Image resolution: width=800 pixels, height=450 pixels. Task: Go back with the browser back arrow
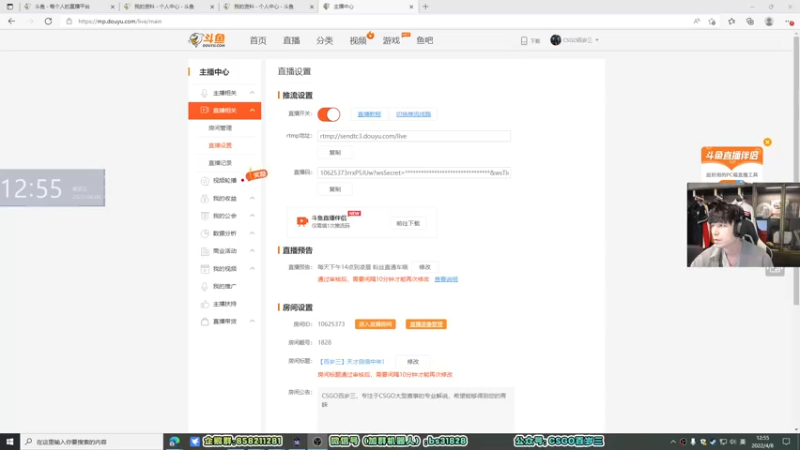point(11,21)
